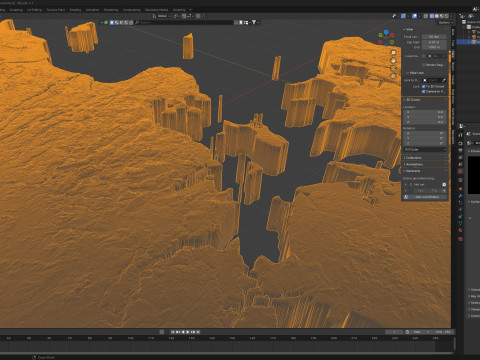Jump to the timeline end frame
Image resolution: width=480 pixels, height=360 pixels.
(198, 332)
